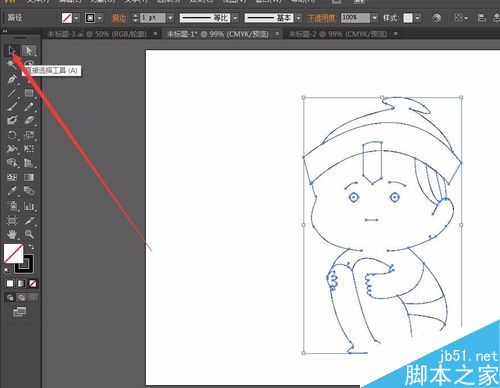This screenshot has height=388, width=500.
Task: Open the brush definition dropdown
Action: 299,18
